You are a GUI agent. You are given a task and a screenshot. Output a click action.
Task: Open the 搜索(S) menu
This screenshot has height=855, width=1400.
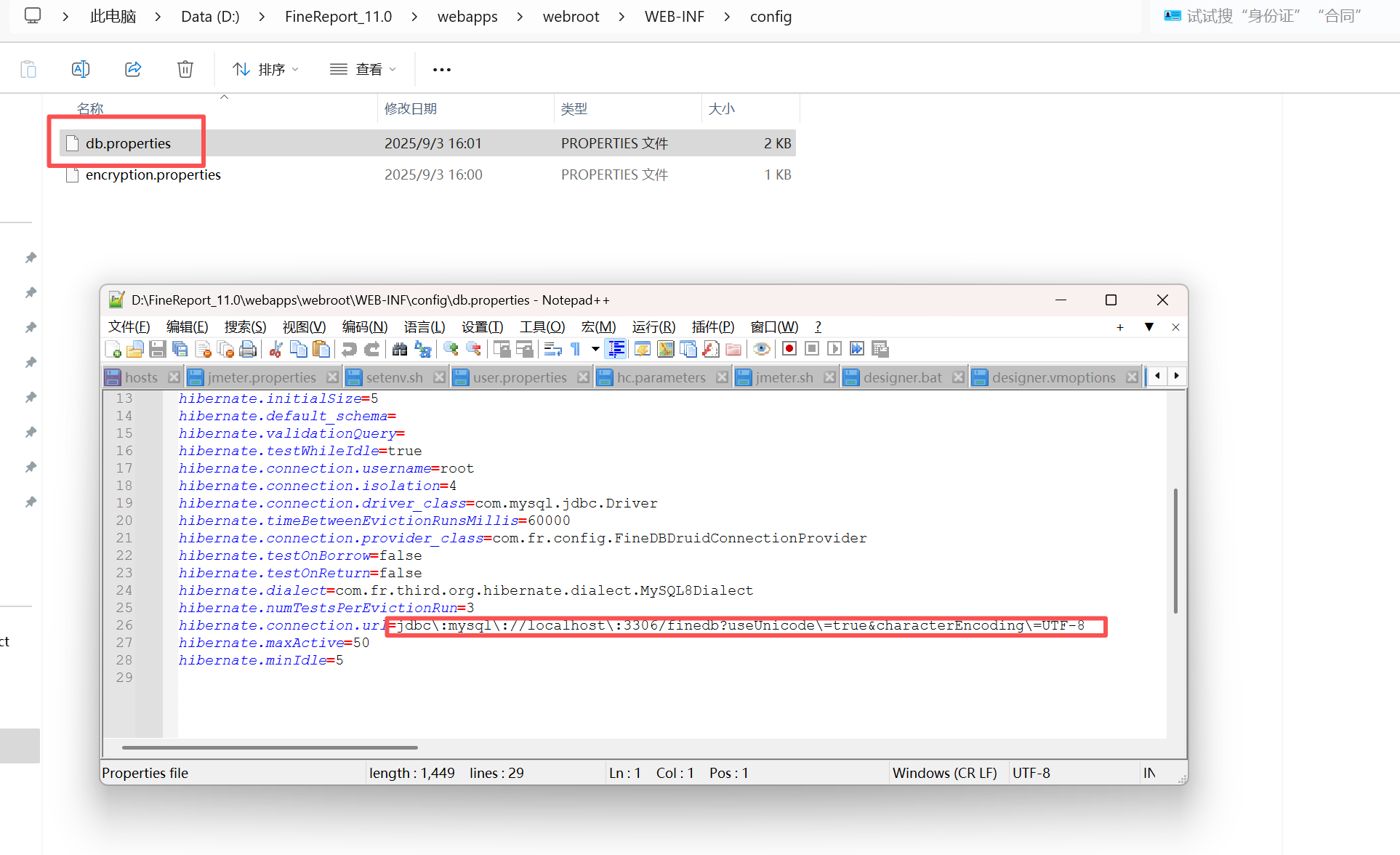point(245,327)
